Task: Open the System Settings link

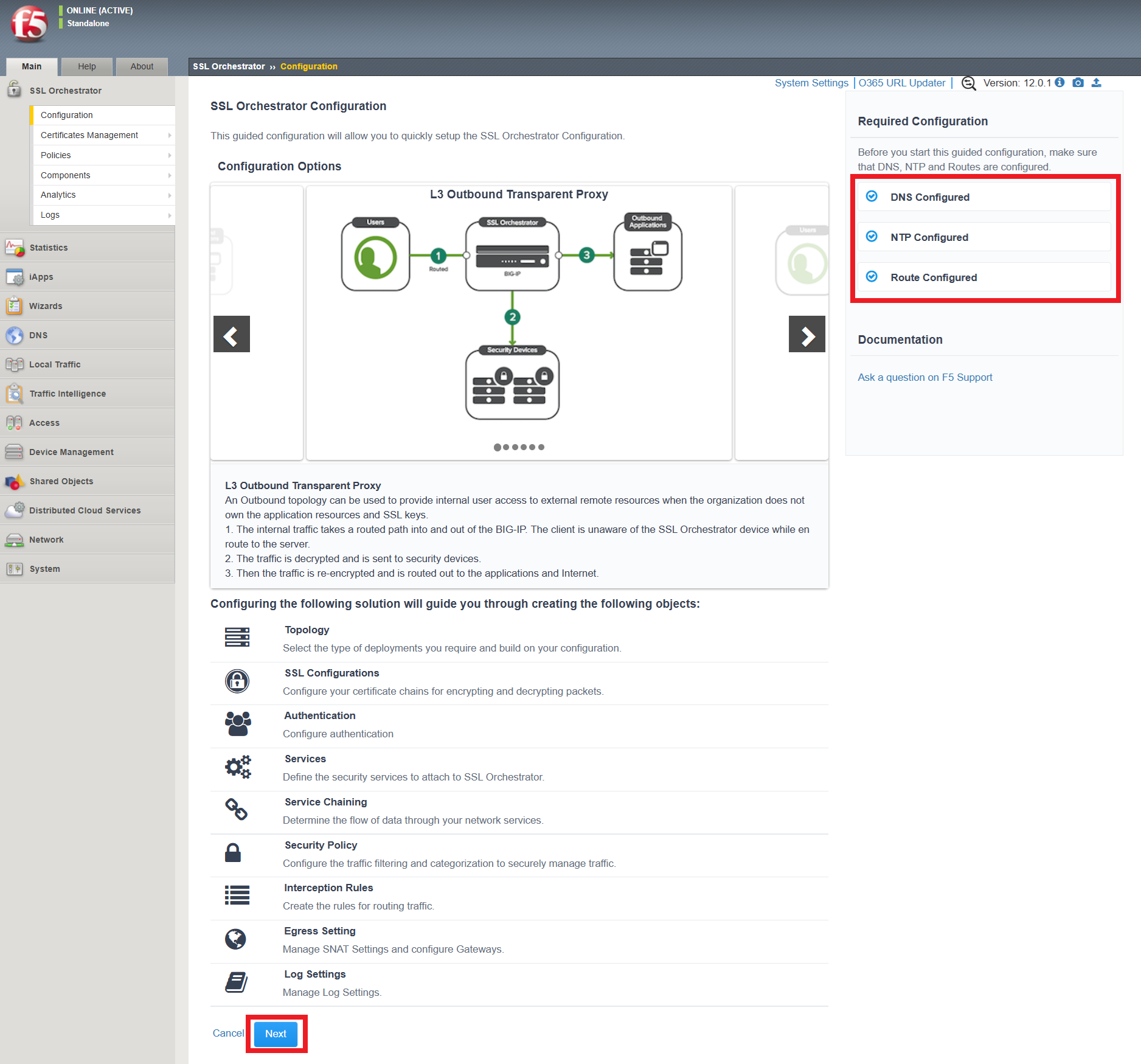Action: coord(811,83)
